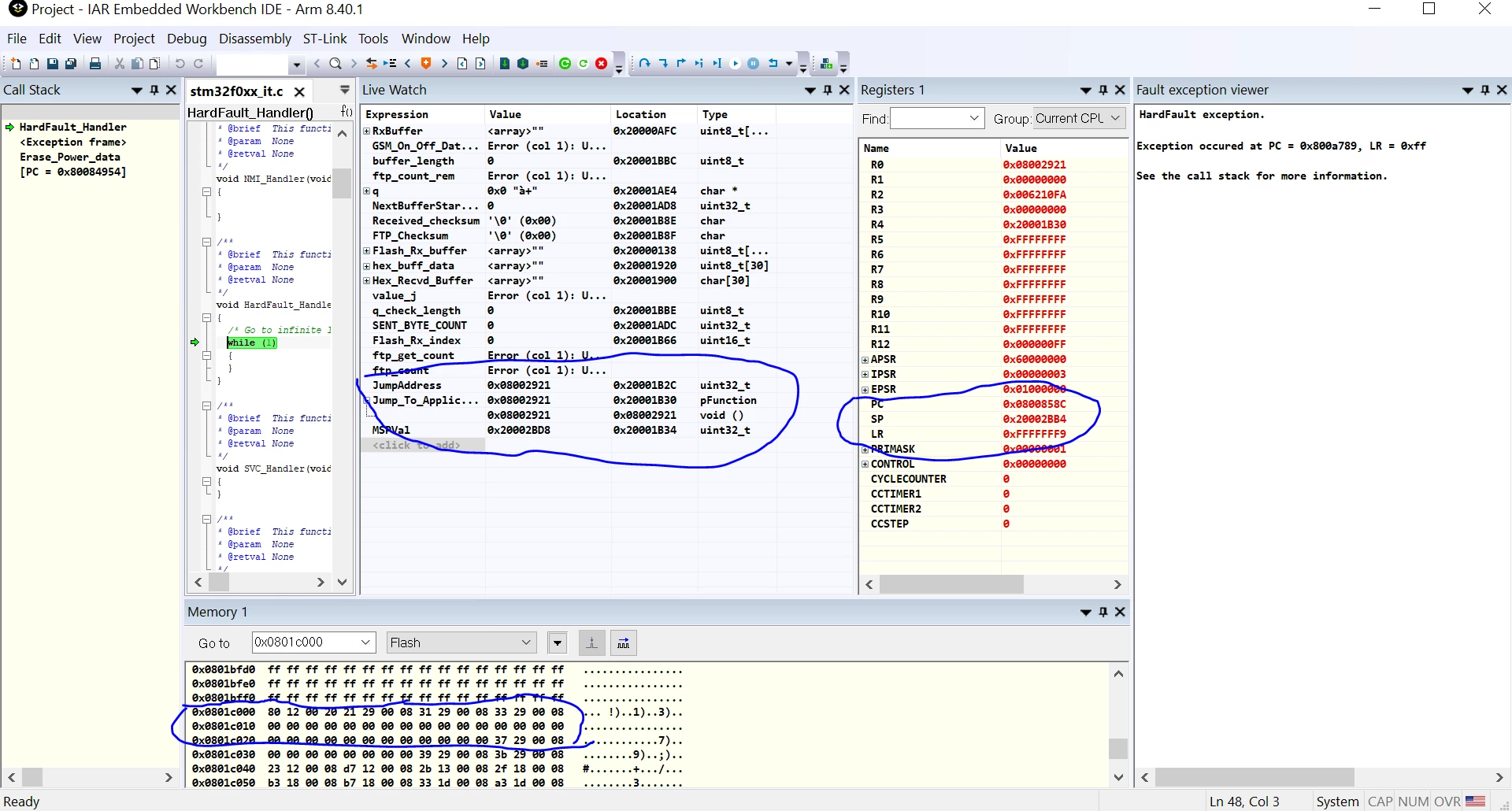Toggle pin on Fault exception viewer
1512x811 pixels.
pyautogui.click(x=1485, y=90)
